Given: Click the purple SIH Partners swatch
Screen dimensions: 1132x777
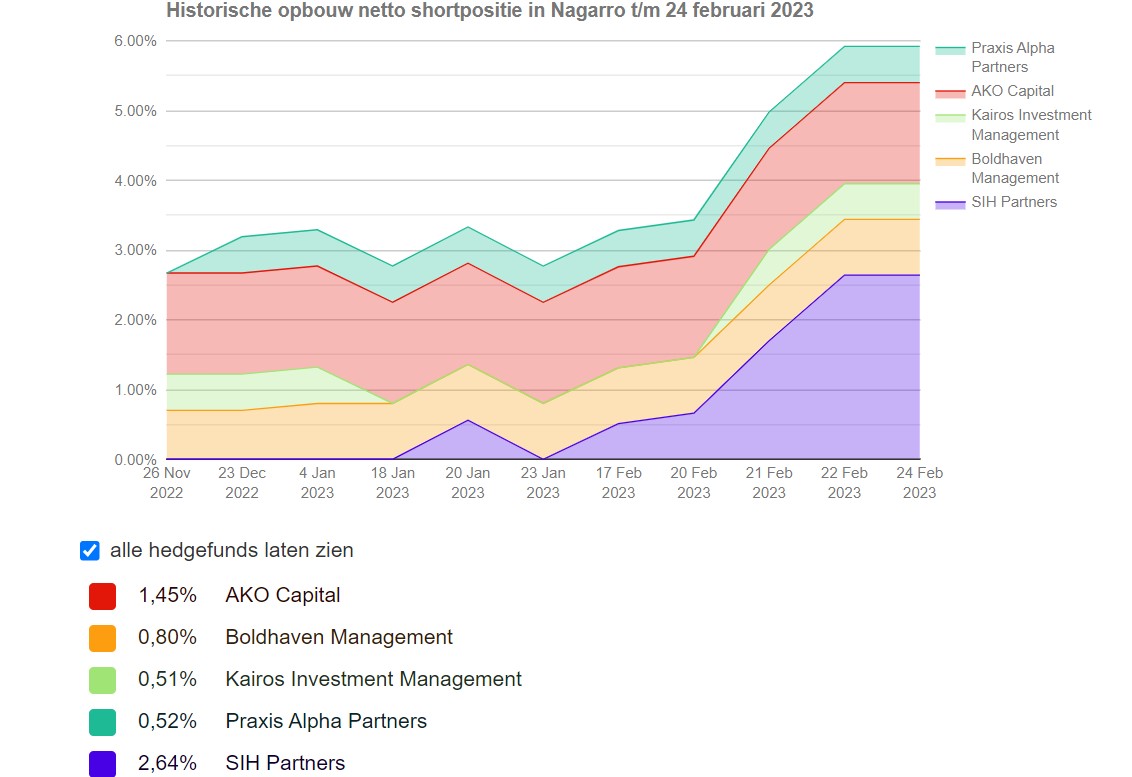Looking at the screenshot, I should pyautogui.click(x=102, y=764).
